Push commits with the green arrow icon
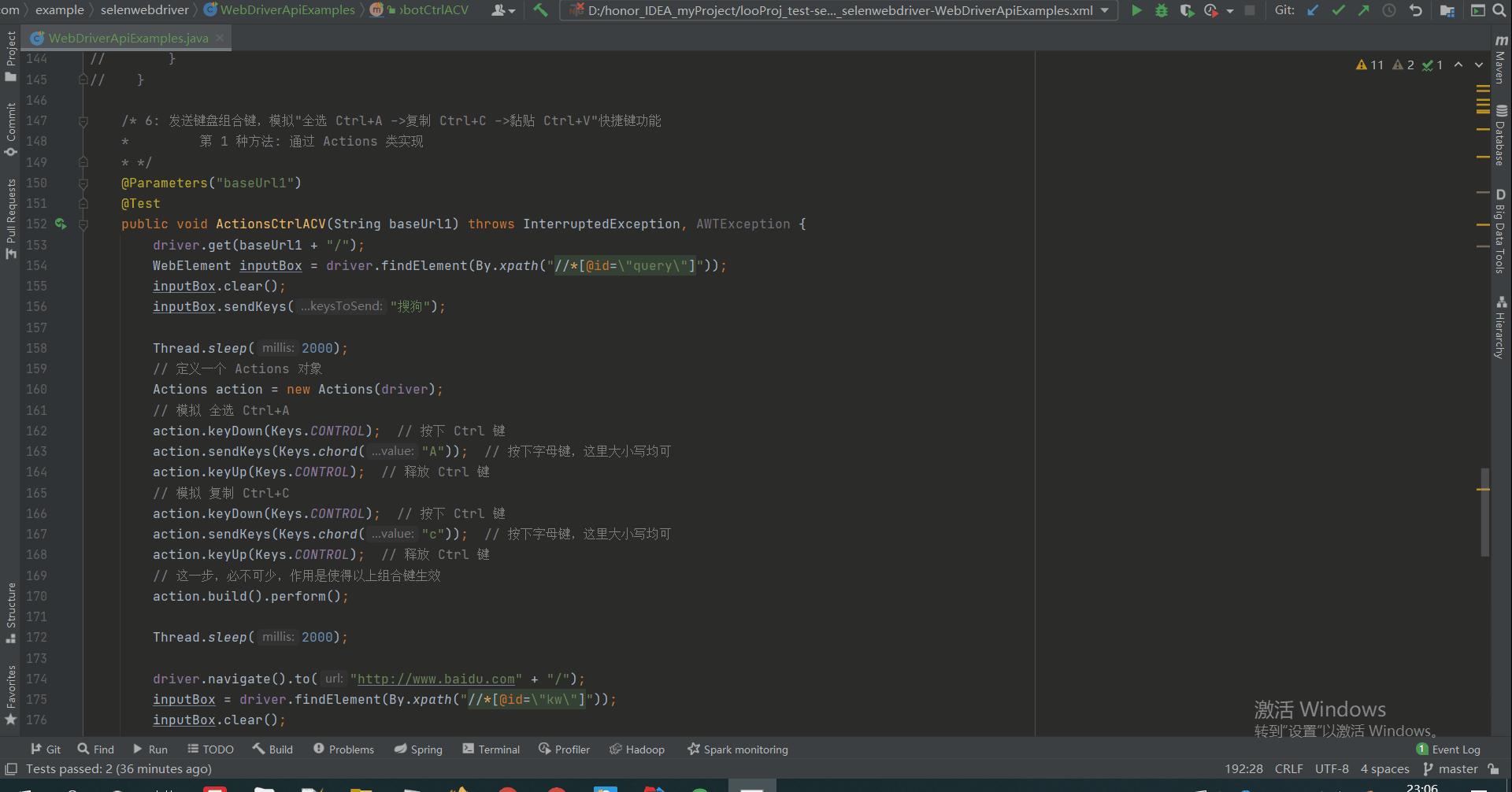The height and width of the screenshot is (792, 1512). (x=1362, y=10)
